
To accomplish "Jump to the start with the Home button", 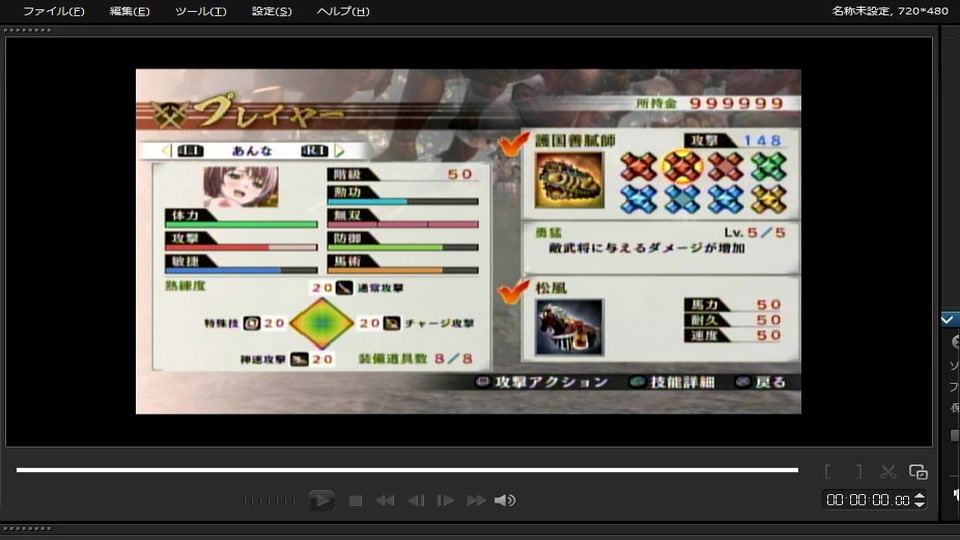I will [384, 501].
